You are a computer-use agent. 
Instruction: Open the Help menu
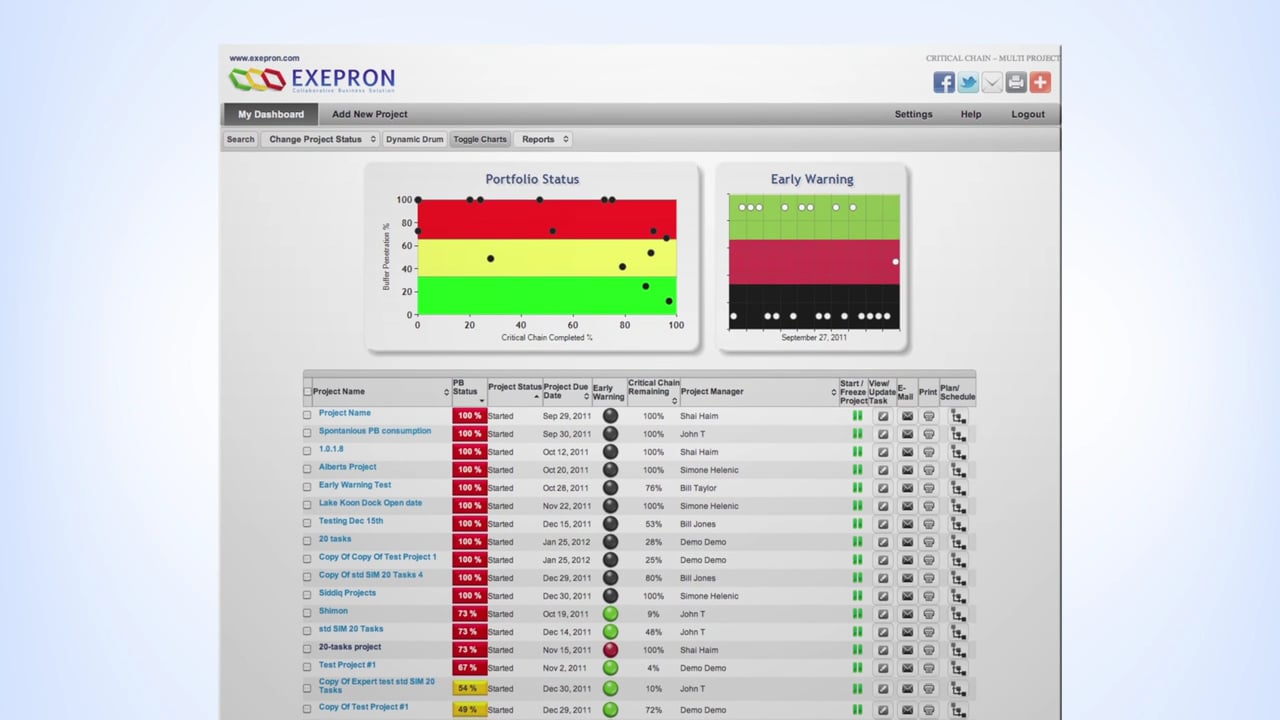click(971, 114)
